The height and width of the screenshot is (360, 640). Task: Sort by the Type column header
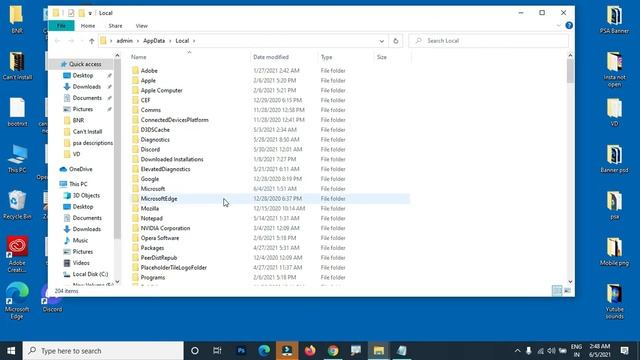click(x=327, y=57)
